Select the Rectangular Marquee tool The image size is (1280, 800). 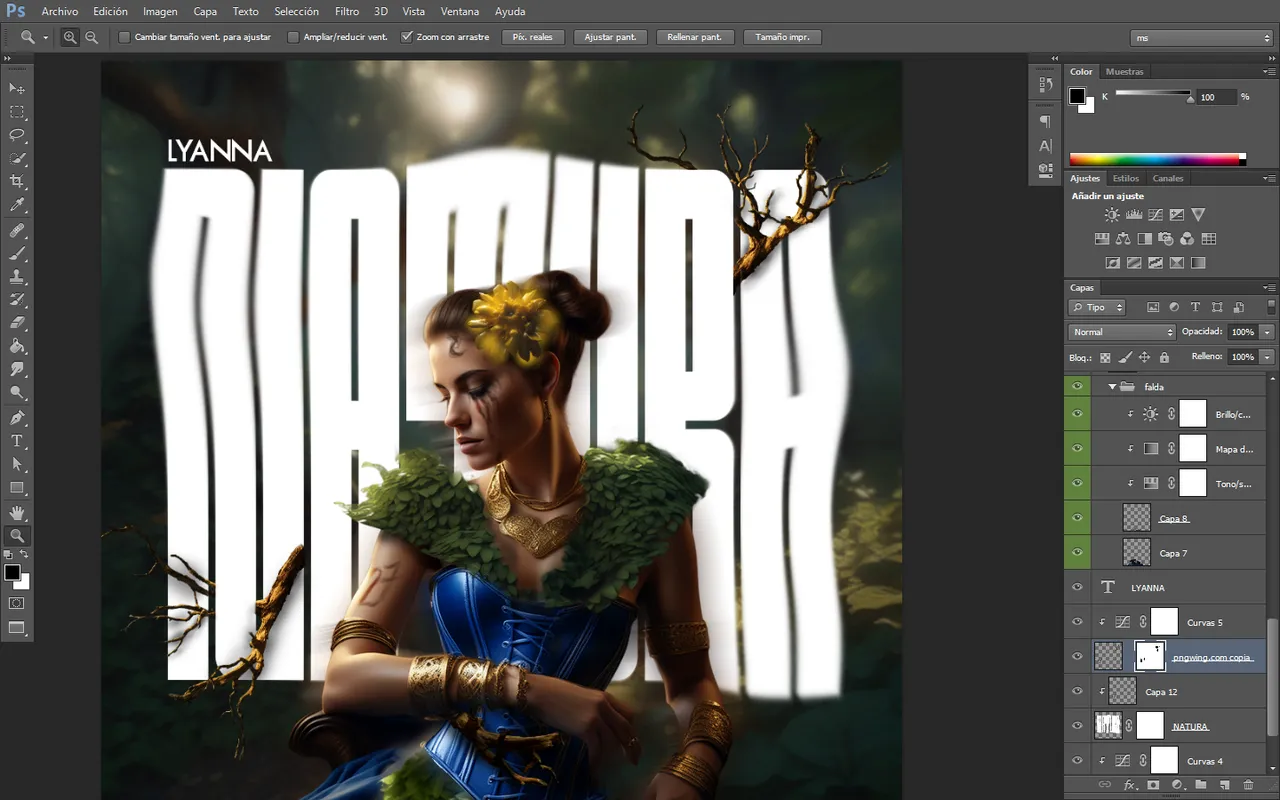pos(17,112)
